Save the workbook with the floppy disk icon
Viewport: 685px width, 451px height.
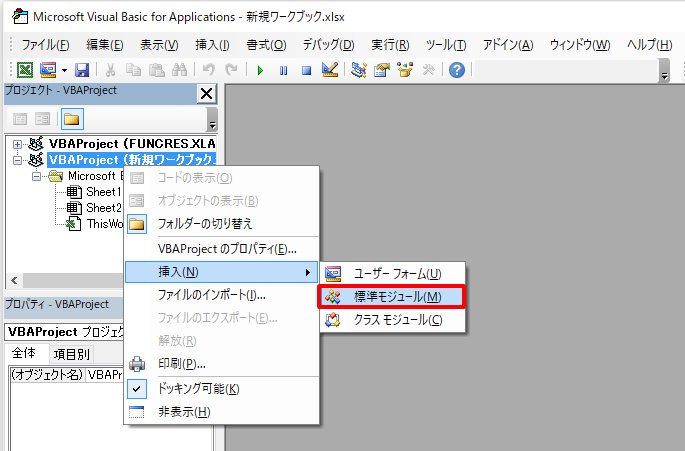click(82, 70)
